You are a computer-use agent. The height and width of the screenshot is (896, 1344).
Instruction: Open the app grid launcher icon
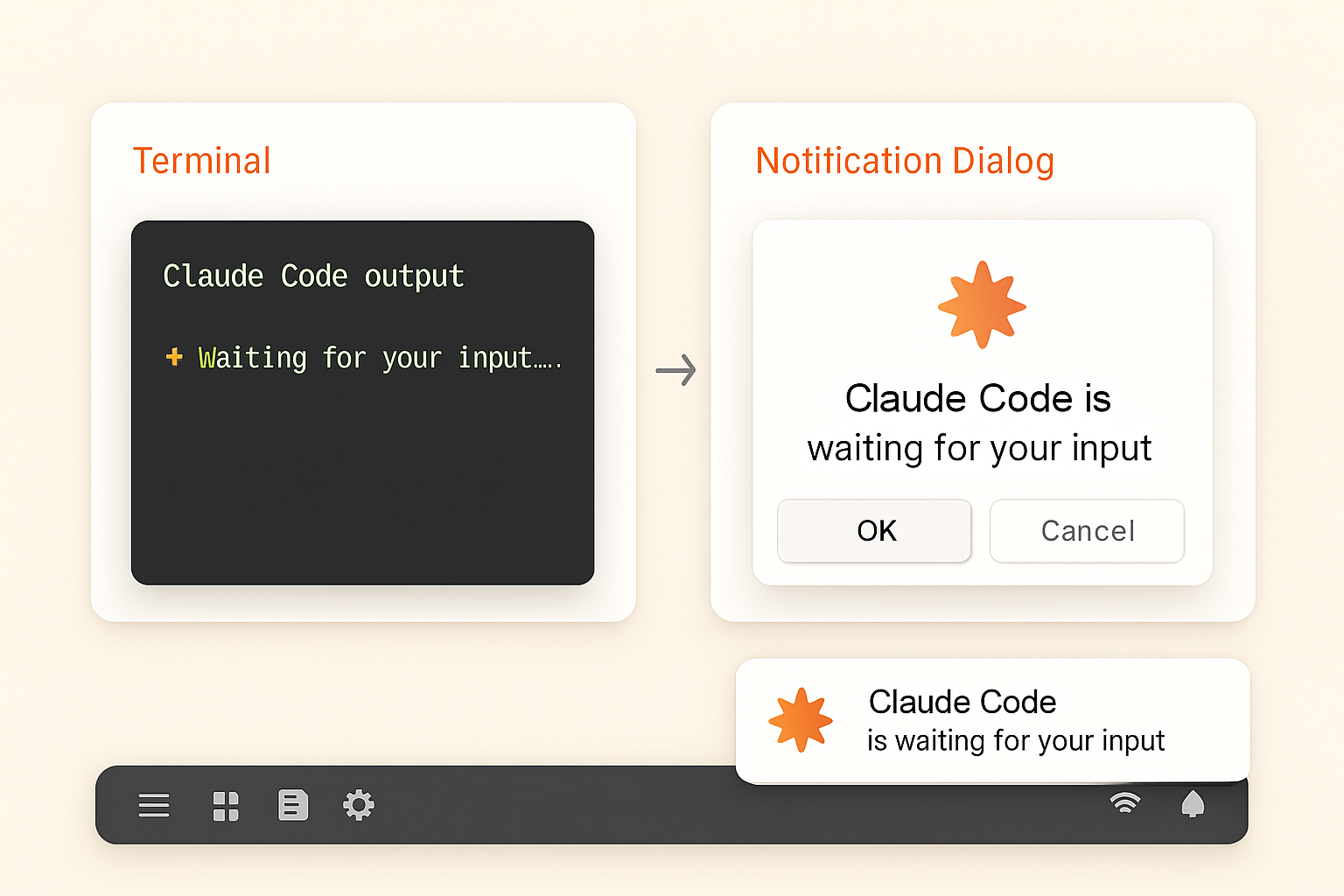click(x=227, y=805)
